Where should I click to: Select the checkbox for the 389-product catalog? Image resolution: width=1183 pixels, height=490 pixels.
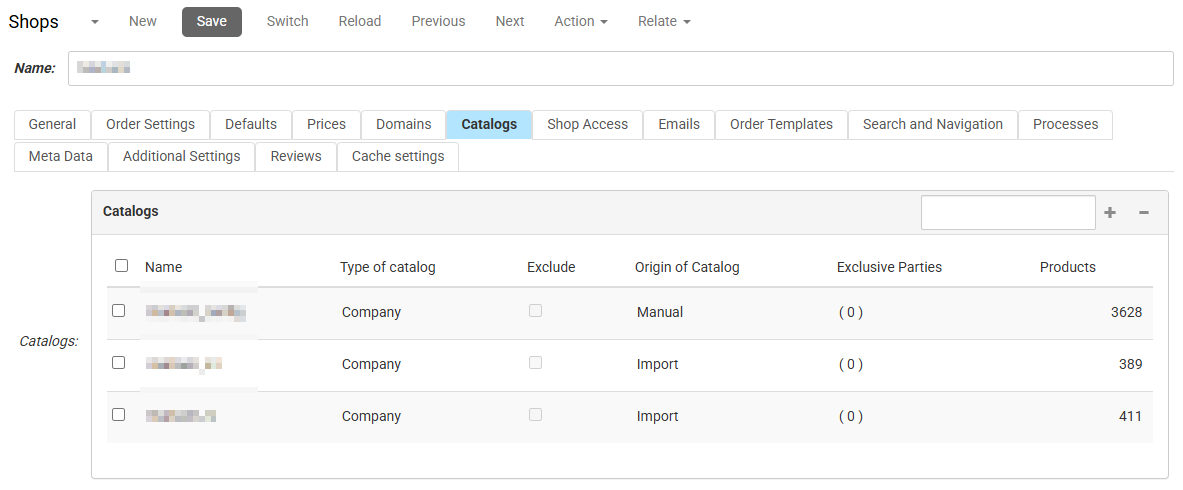click(x=119, y=363)
